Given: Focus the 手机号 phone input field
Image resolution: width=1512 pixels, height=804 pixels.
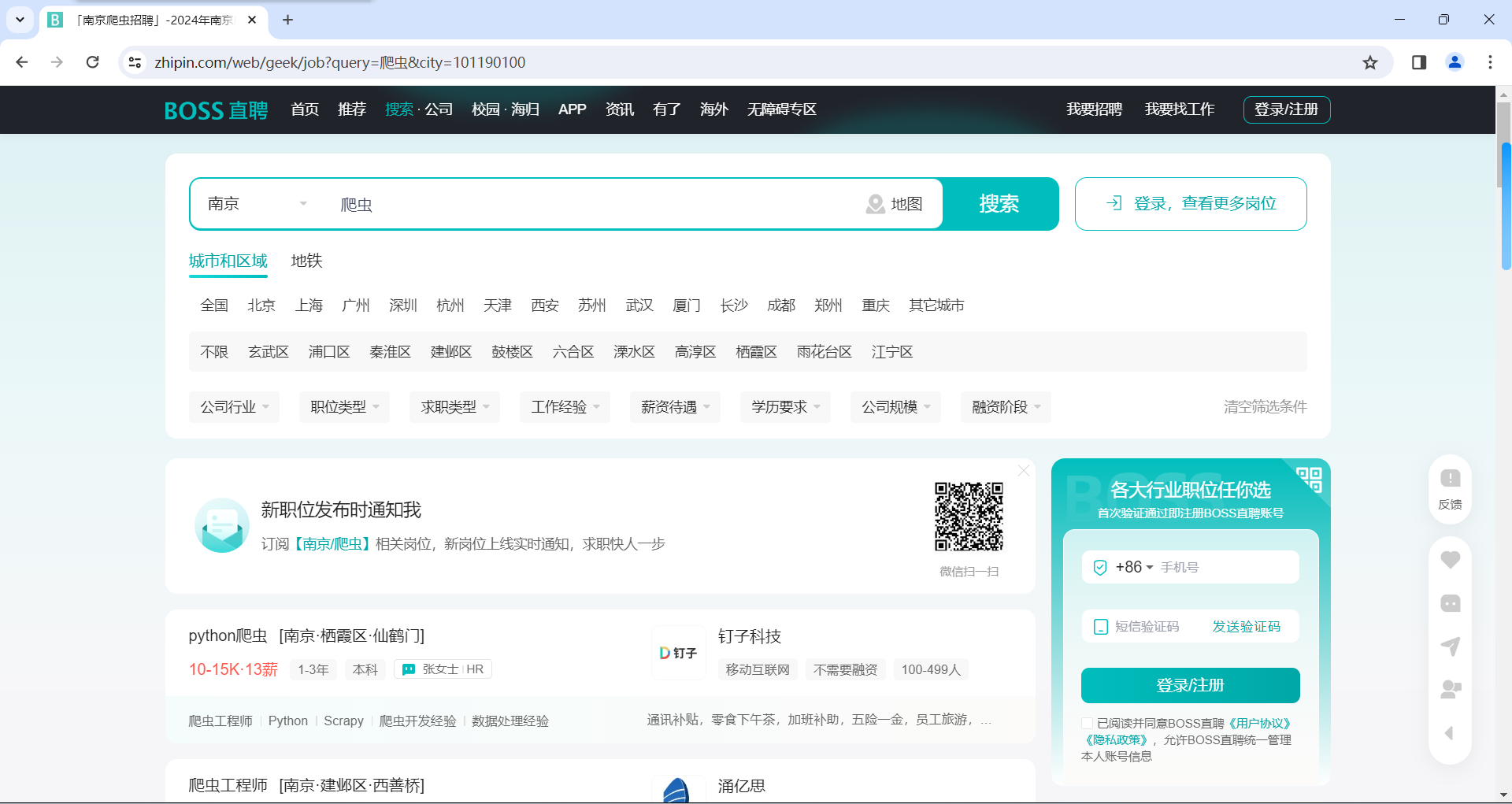Looking at the screenshot, I should pyautogui.click(x=1225, y=567).
